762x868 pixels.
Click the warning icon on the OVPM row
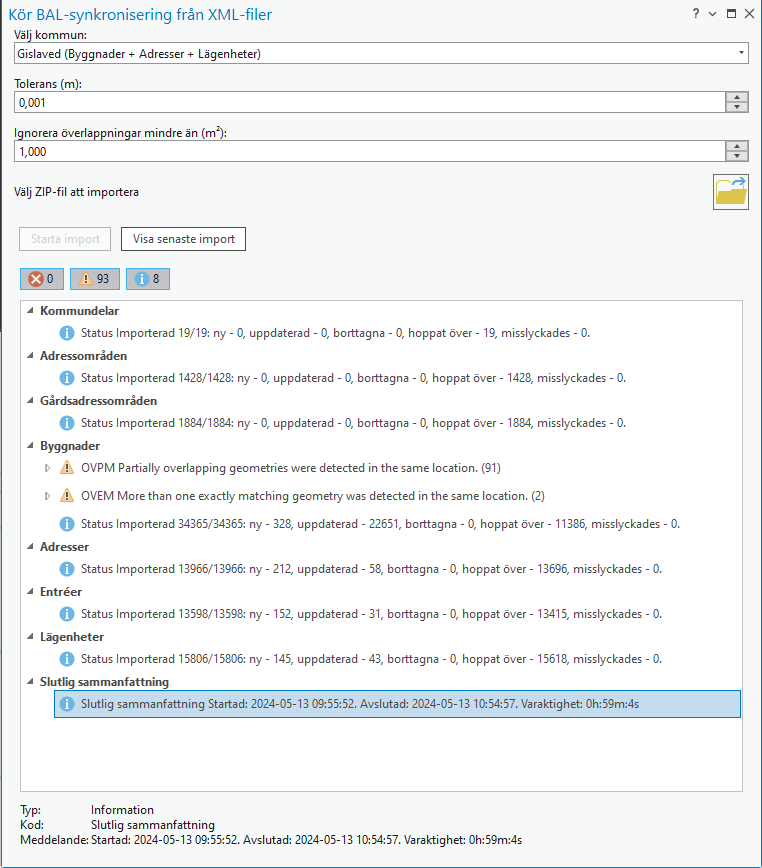click(x=67, y=468)
